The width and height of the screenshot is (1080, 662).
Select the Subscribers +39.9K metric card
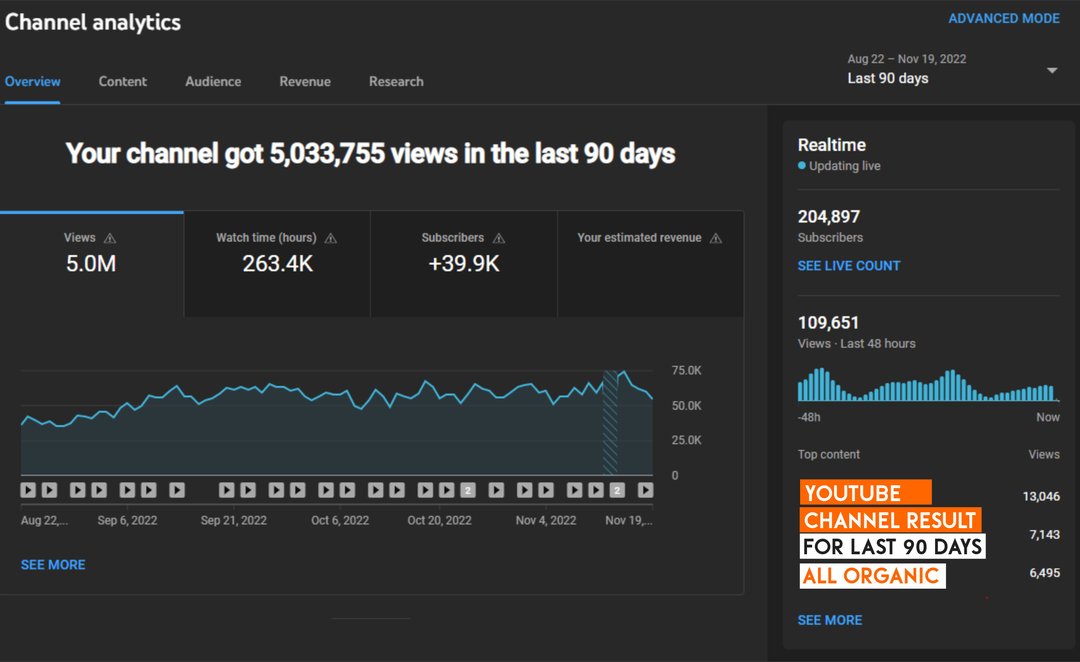pos(464,264)
